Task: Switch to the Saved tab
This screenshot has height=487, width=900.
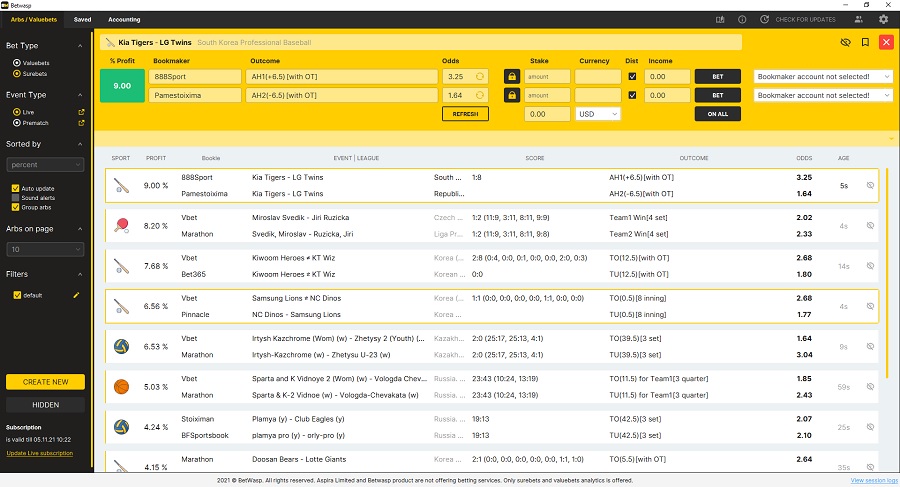Action: [x=83, y=20]
